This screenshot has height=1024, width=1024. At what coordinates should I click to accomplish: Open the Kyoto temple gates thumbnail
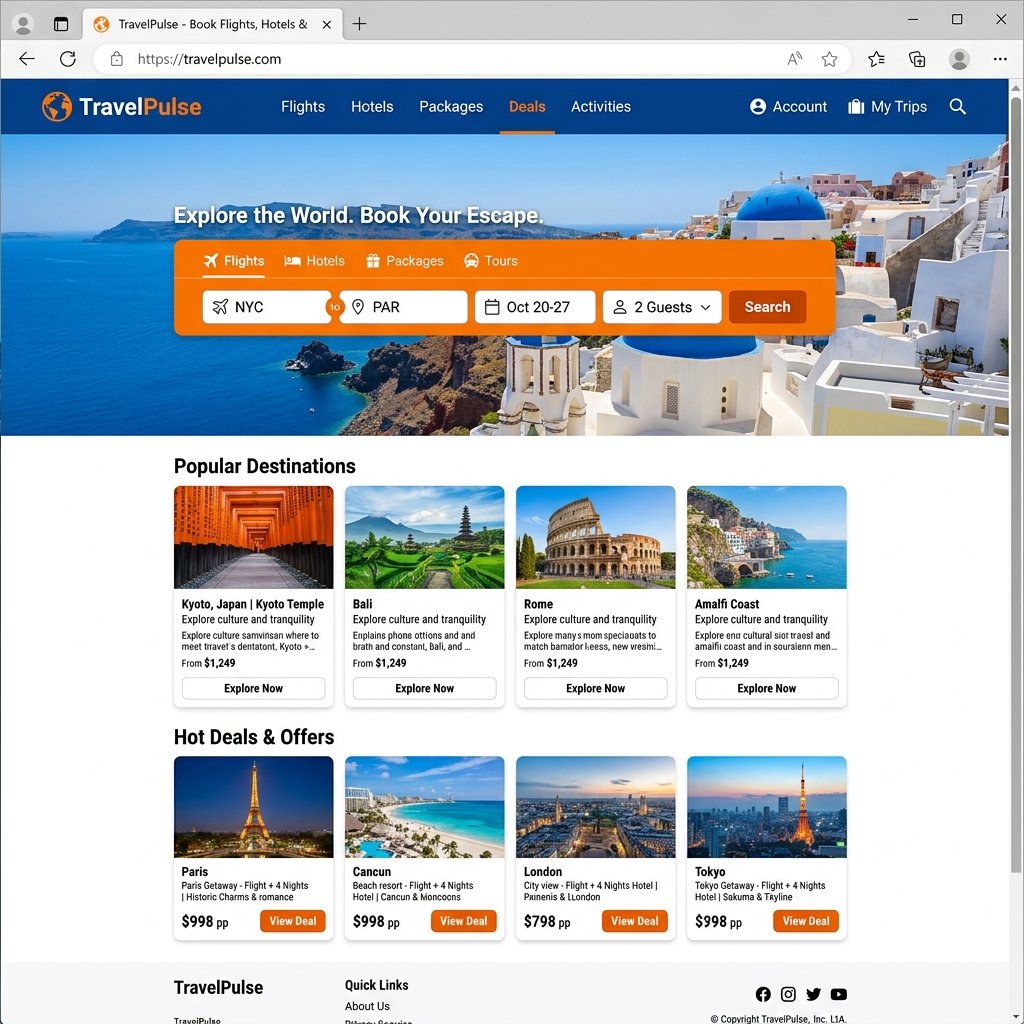pos(253,537)
